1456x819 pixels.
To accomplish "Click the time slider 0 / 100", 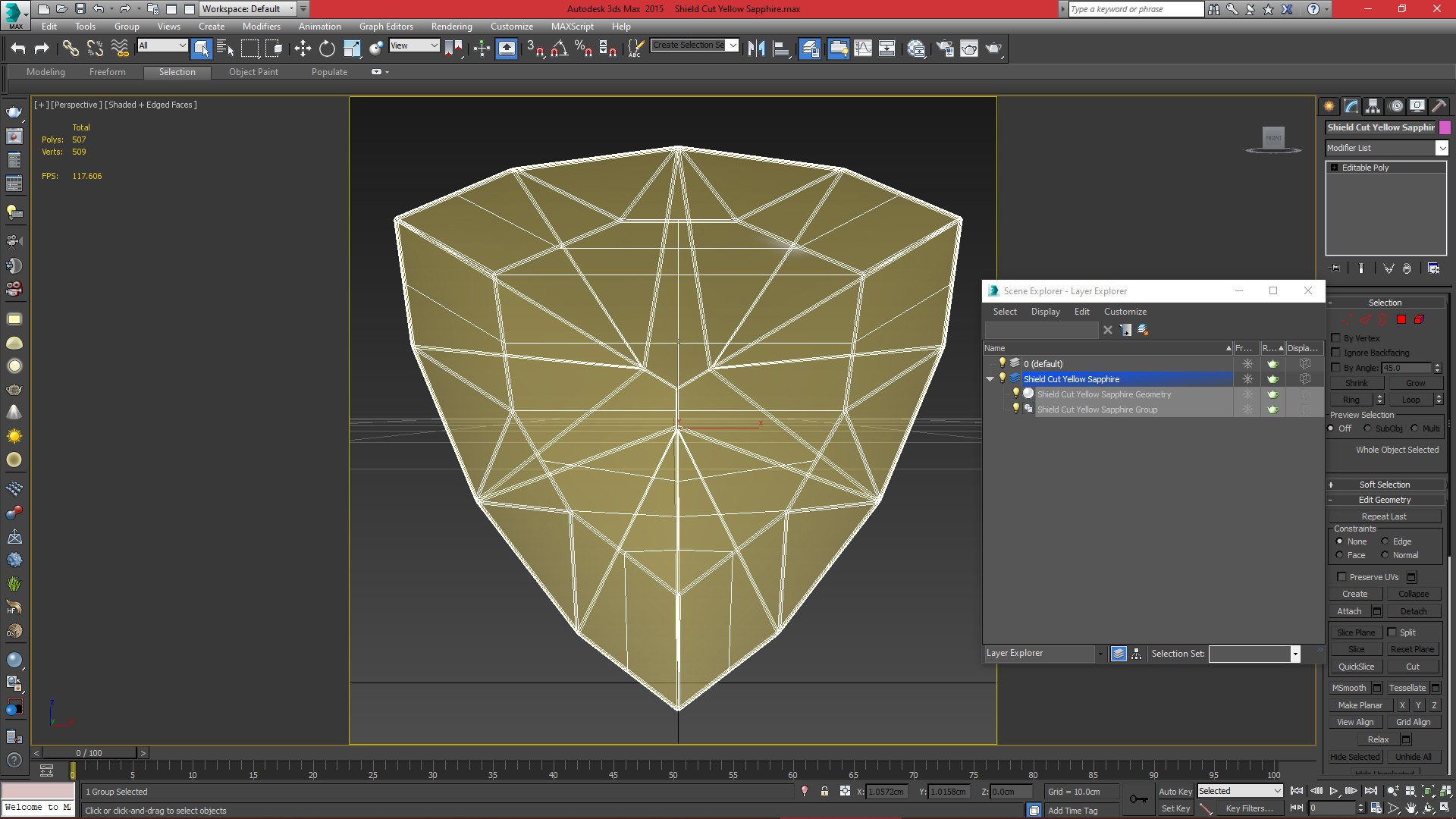I will (89, 753).
